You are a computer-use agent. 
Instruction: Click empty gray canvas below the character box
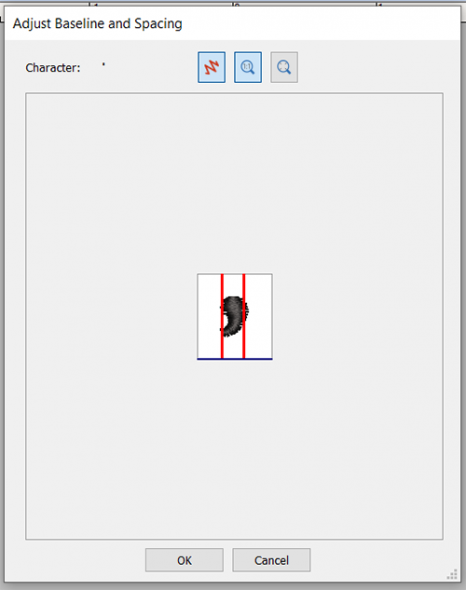coord(234,449)
